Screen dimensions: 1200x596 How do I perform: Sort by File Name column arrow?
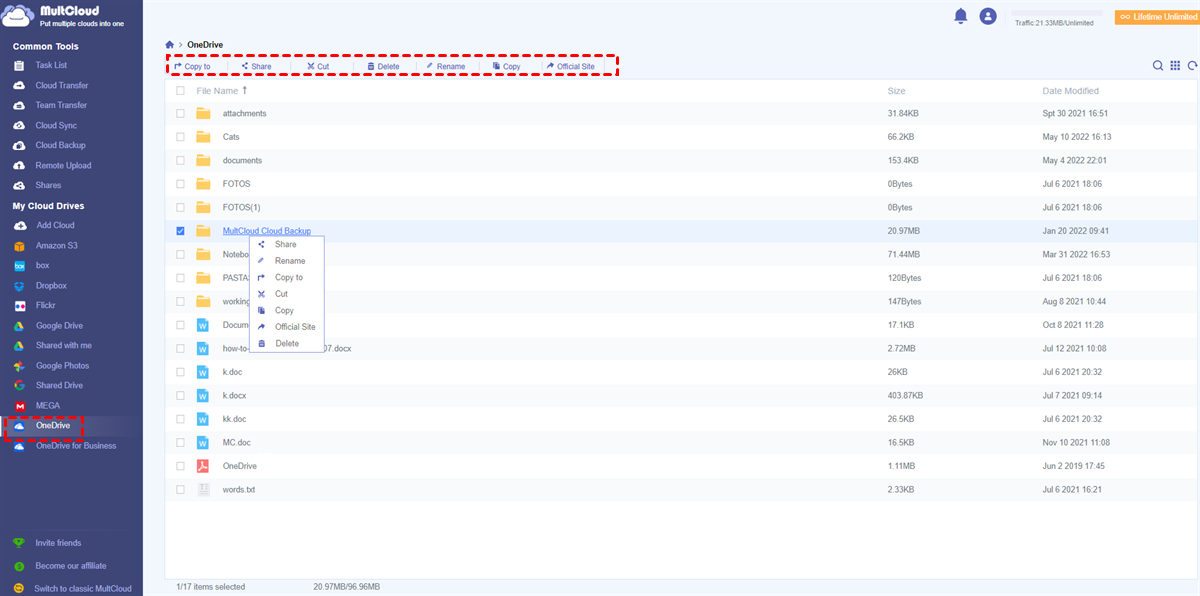244,90
